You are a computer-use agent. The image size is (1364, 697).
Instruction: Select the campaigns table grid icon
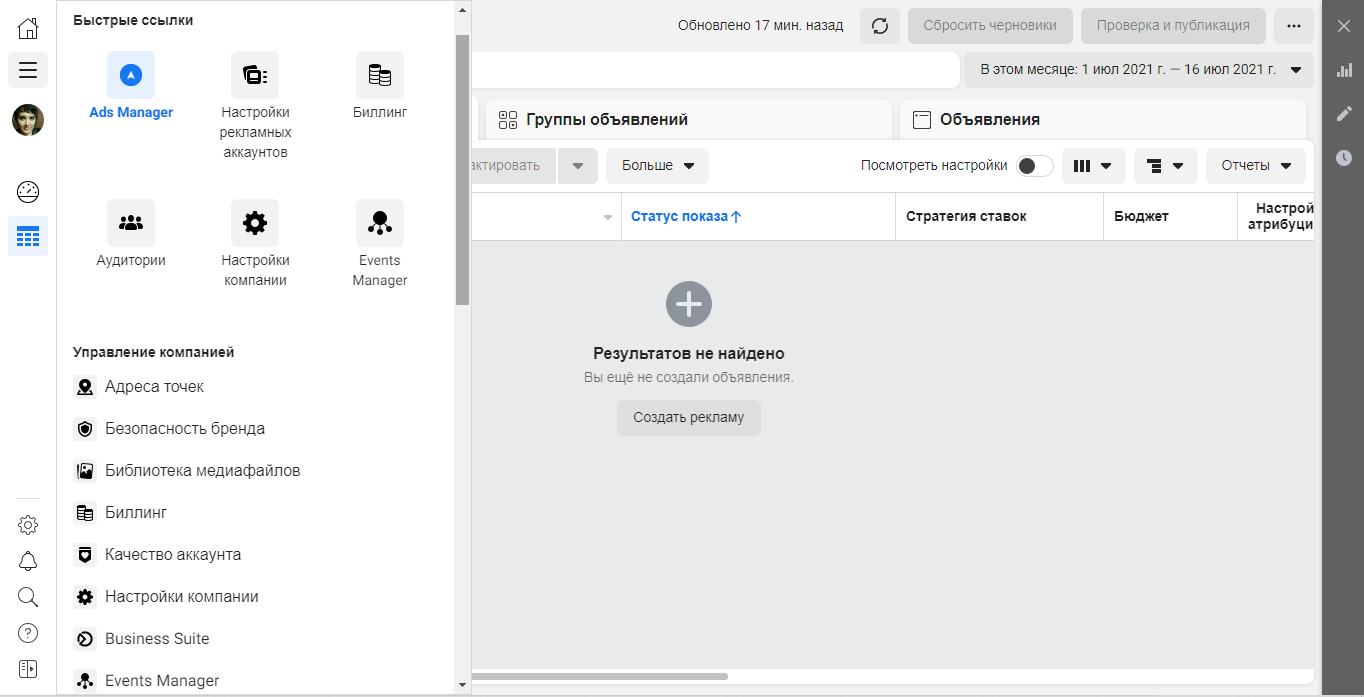[28, 236]
